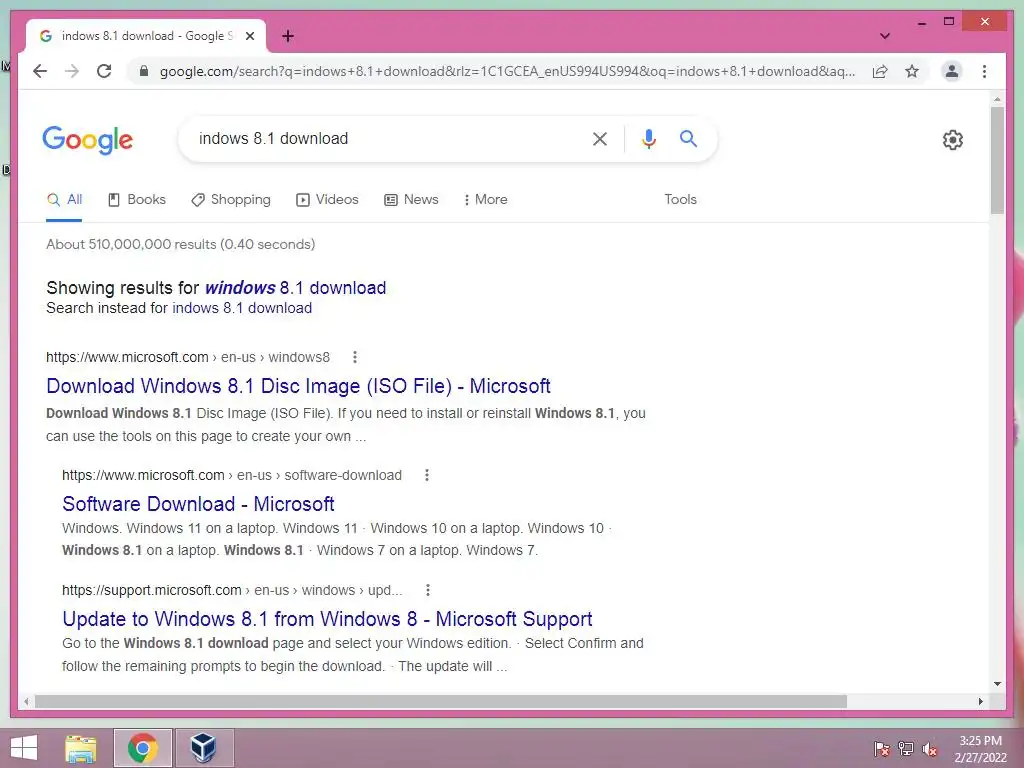View site security padlock info
Screen dimensions: 1024x768
[144, 71]
